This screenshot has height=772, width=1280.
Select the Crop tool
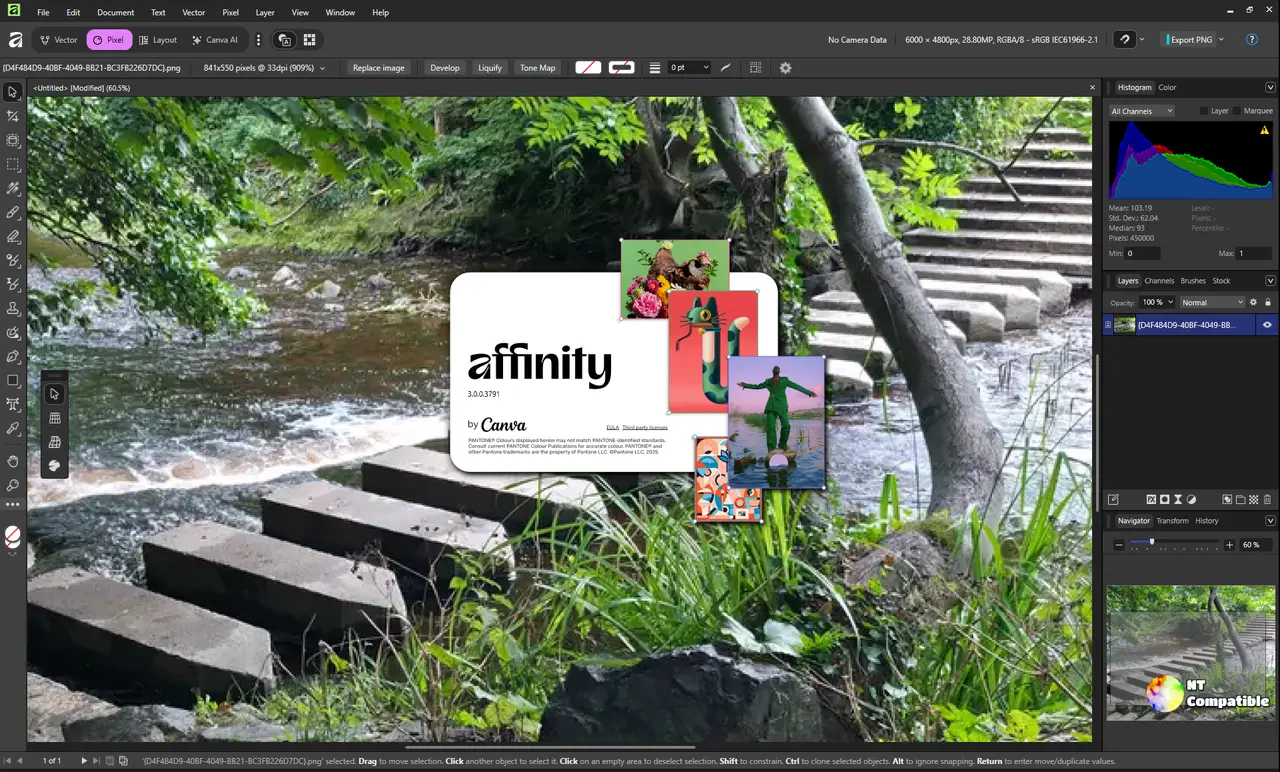click(13, 116)
